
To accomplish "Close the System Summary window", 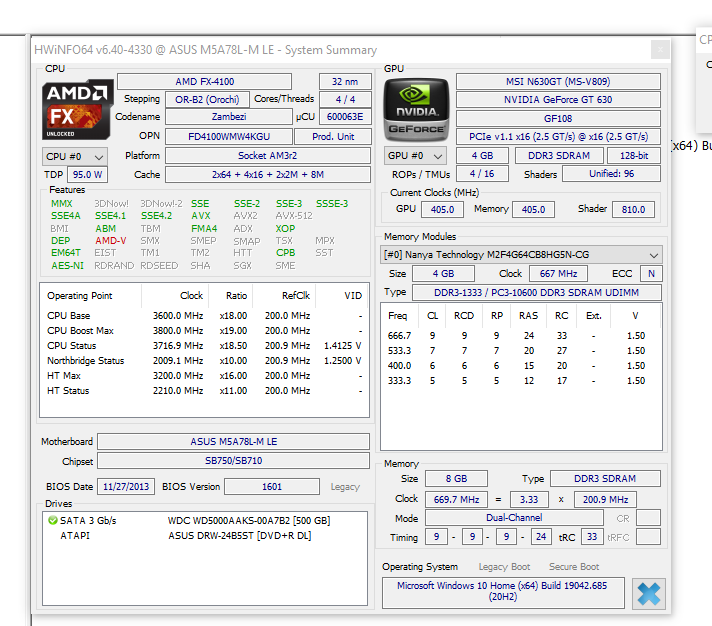I will tap(660, 49).
